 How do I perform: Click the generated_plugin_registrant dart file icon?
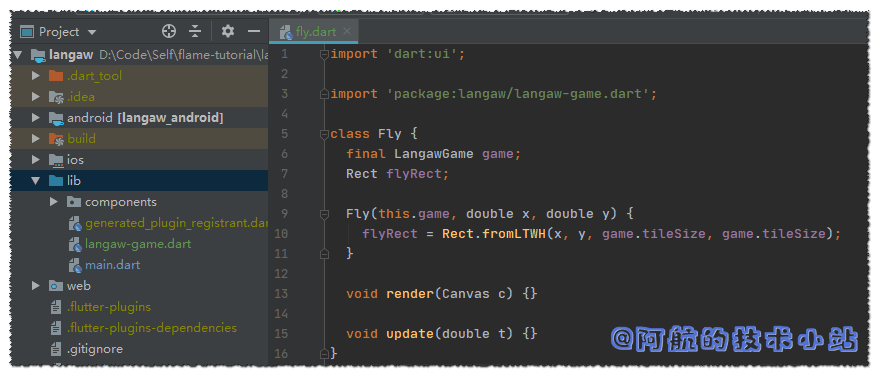click(x=75, y=224)
